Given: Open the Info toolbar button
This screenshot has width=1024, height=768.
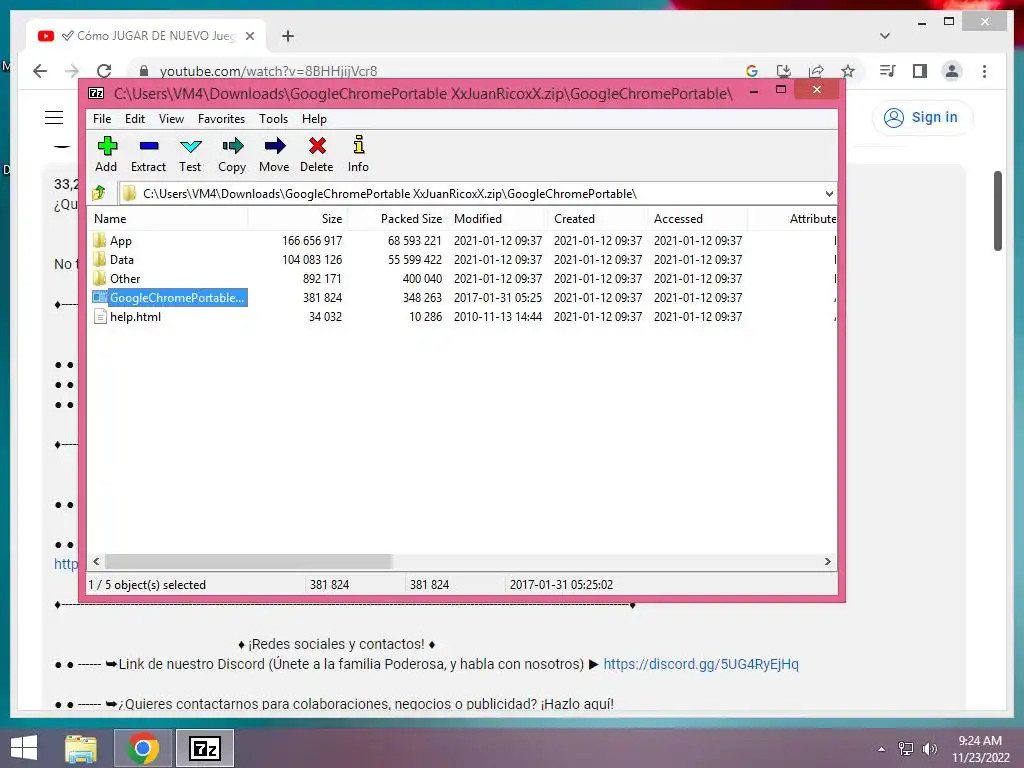Looking at the screenshot, I should click(x=358, y=154).
